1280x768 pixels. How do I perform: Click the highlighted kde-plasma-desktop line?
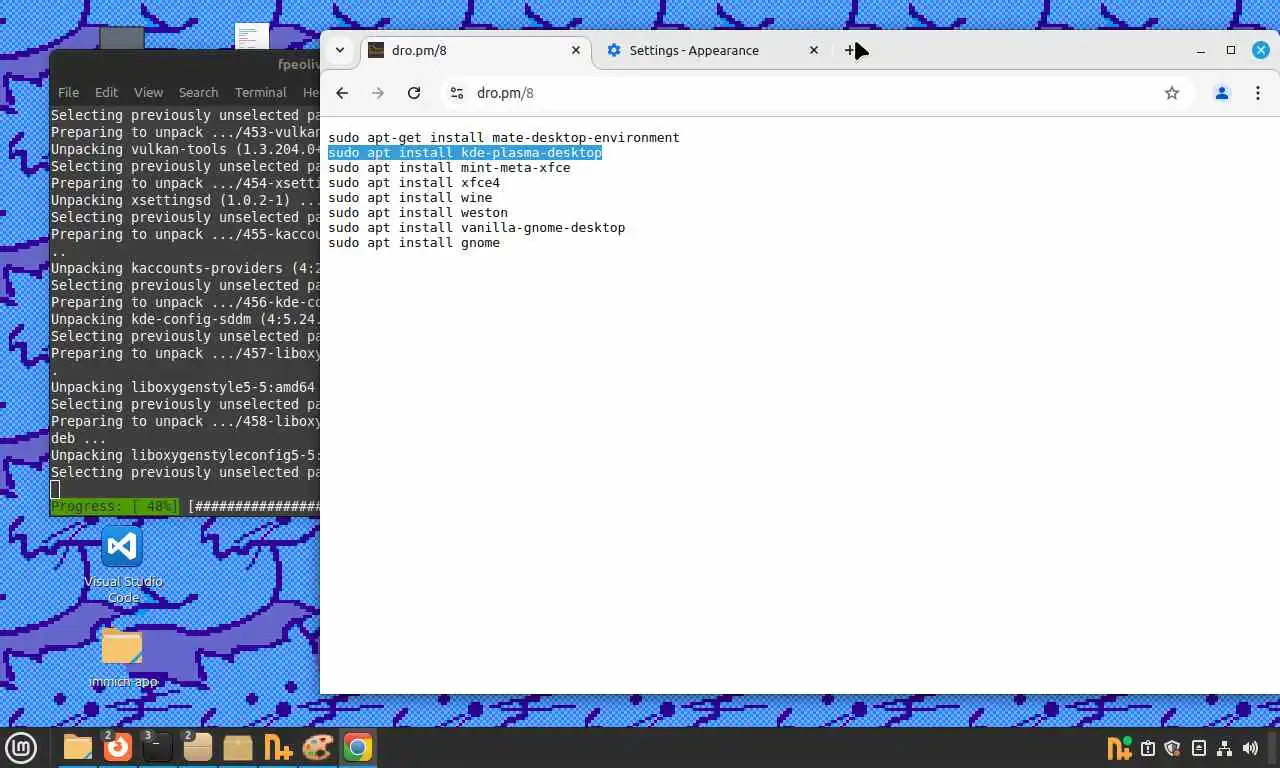(465, 153)
